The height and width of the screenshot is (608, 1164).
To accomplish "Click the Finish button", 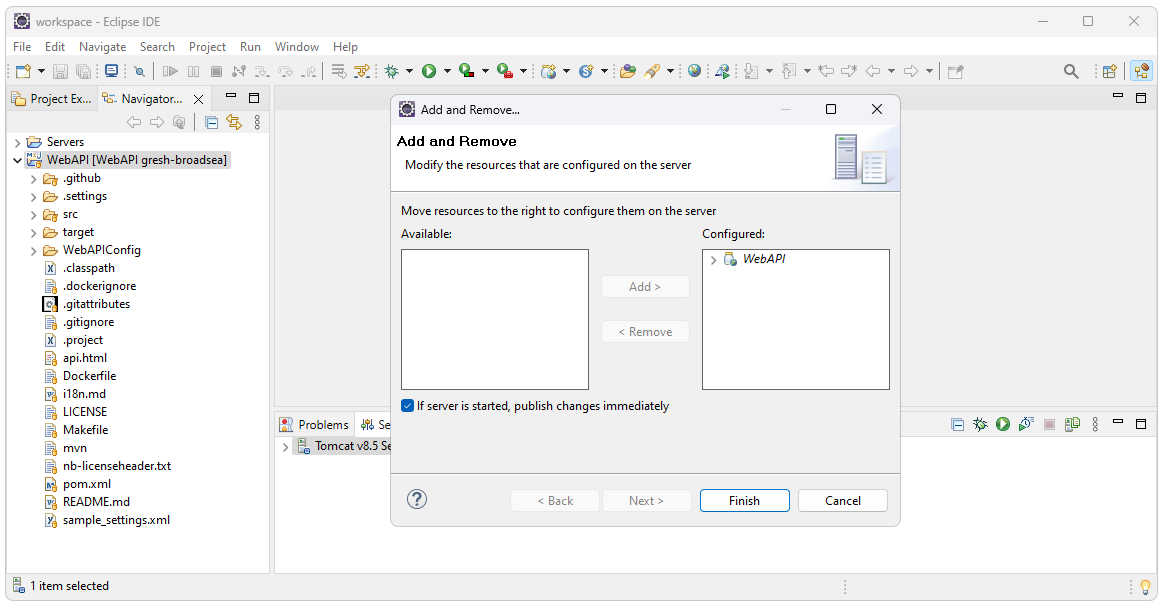I will click(745, 500).
